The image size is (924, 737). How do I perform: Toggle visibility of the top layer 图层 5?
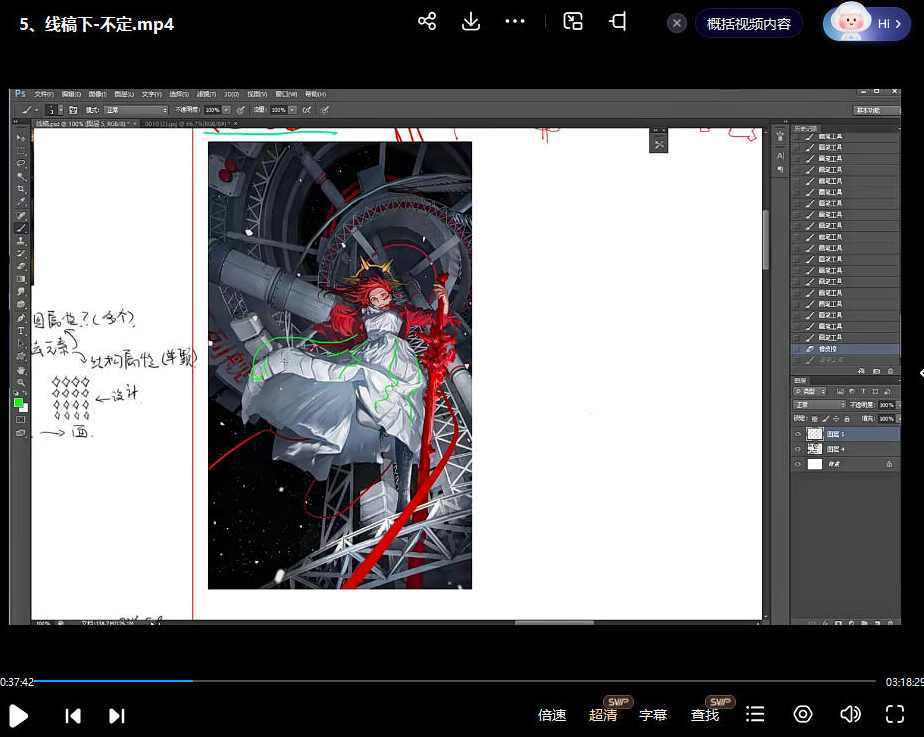click(798, 434)
